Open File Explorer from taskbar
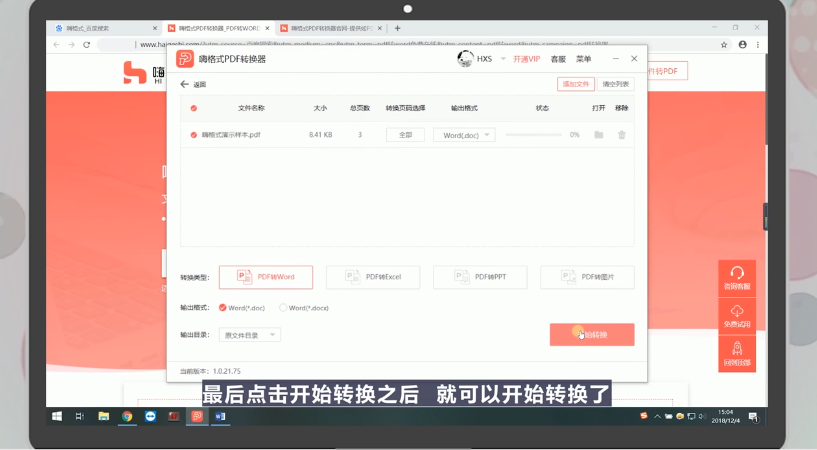The image size is (817, 450). pos(104,416)
